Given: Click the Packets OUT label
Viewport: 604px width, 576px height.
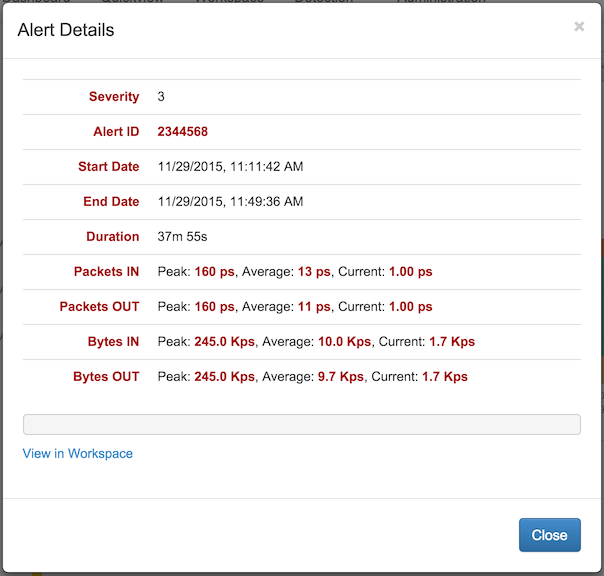Looking at the screenshot, I should tap(100, 307).
